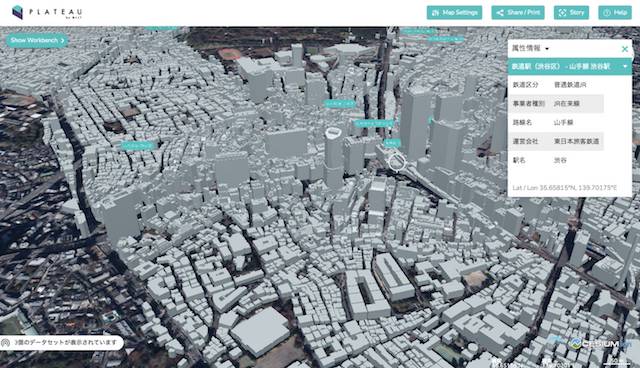
Task: Click the wide teal label near tall towers
Action: click(374, 123)
